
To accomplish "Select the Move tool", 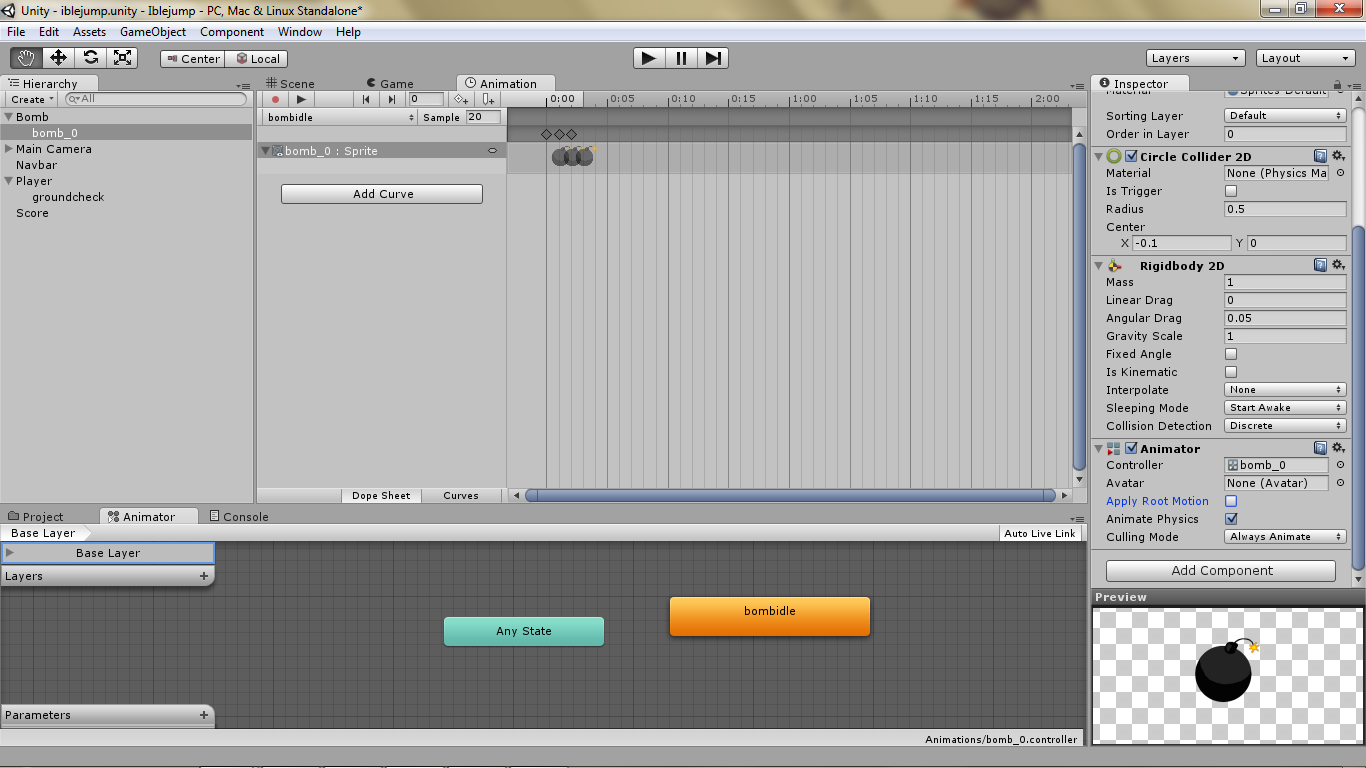I will (x=57, y=58).
